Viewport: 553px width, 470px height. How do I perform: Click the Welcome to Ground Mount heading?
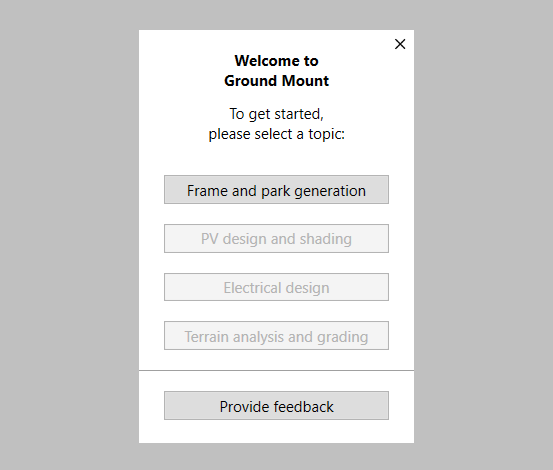(276, 71)
